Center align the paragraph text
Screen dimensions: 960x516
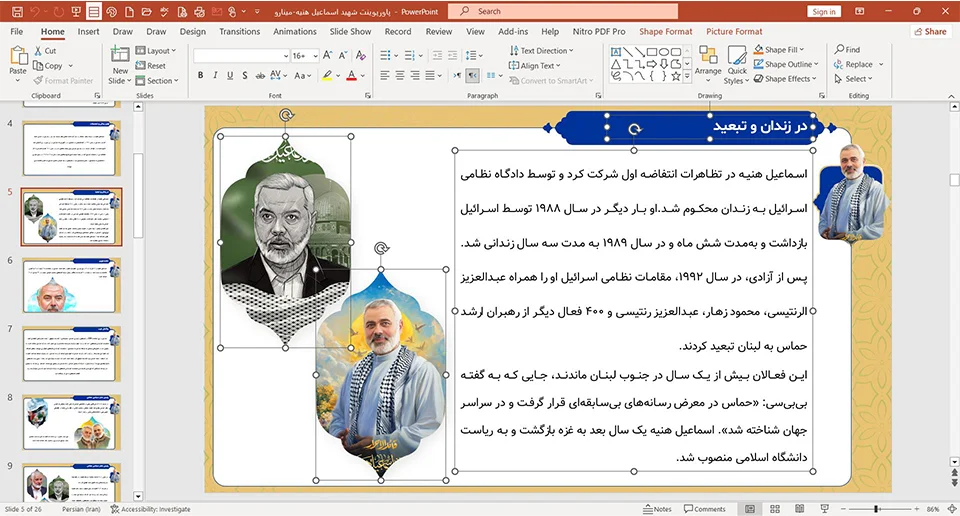(400, 75)
